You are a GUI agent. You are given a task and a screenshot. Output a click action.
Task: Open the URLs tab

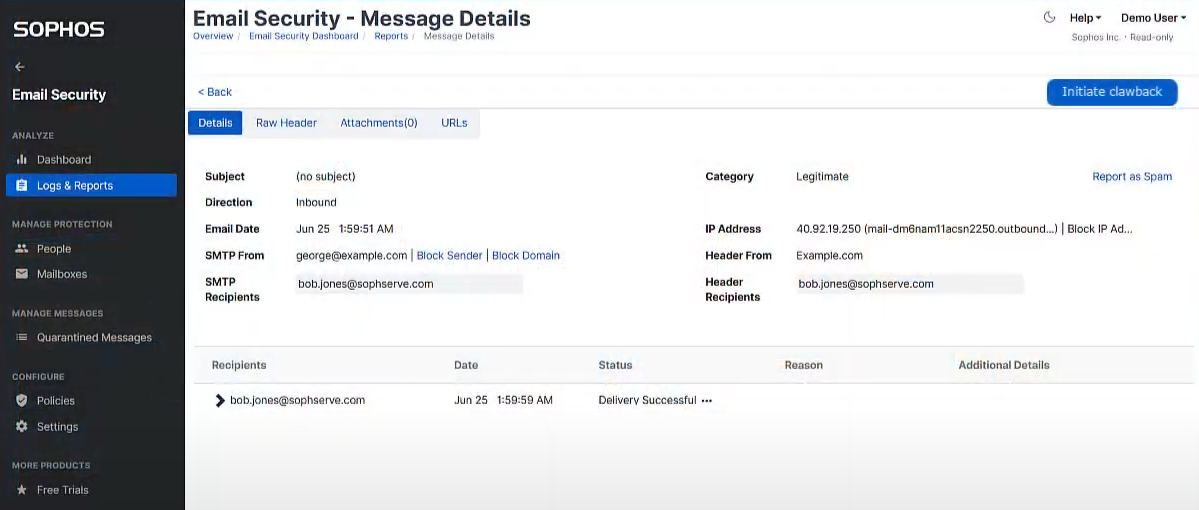click(x=454, y=123)
